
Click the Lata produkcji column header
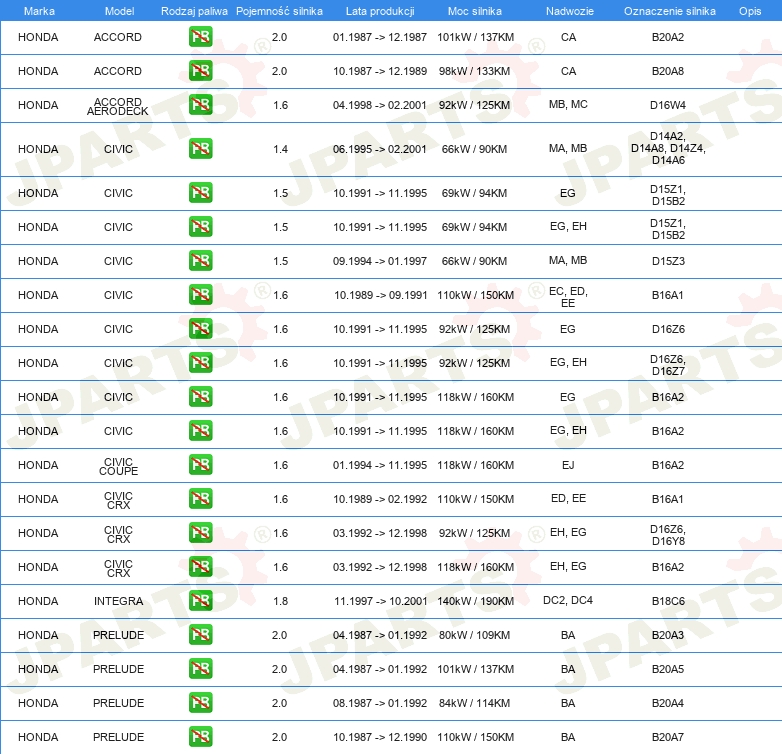pos(380,11)
